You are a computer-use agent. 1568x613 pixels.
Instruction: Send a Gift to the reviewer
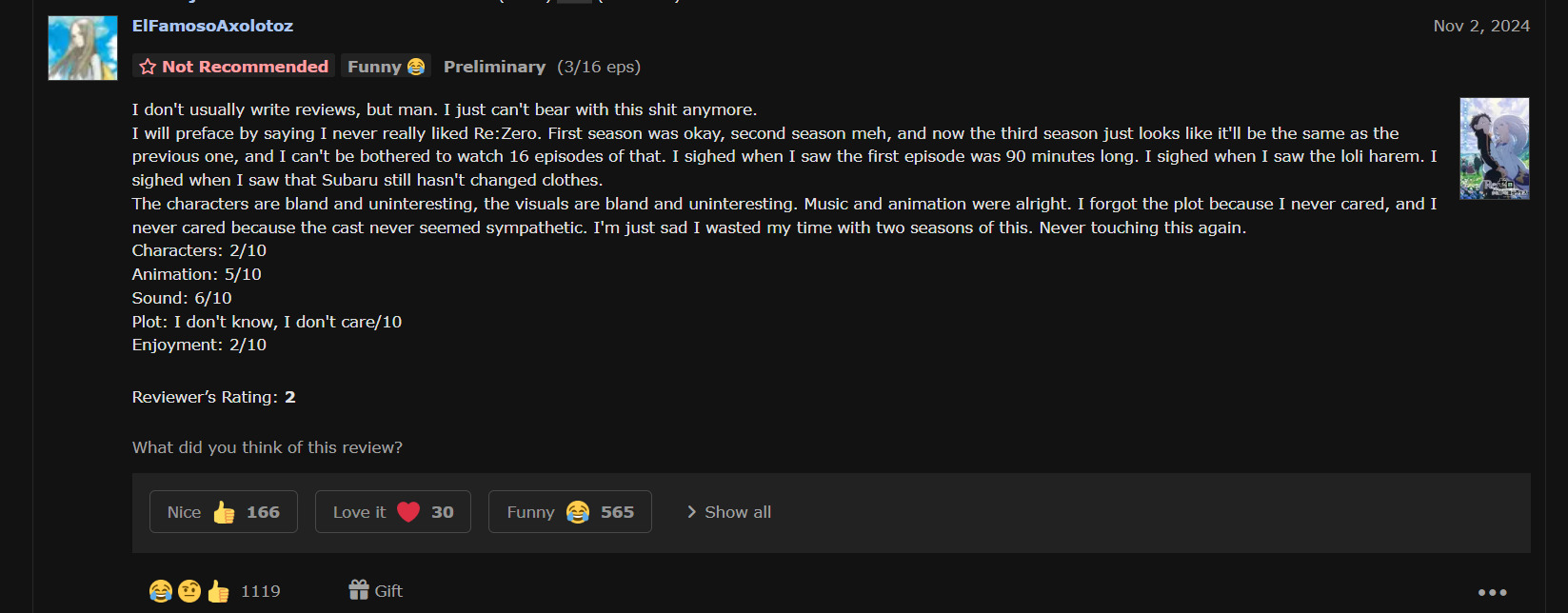(376, 591)
